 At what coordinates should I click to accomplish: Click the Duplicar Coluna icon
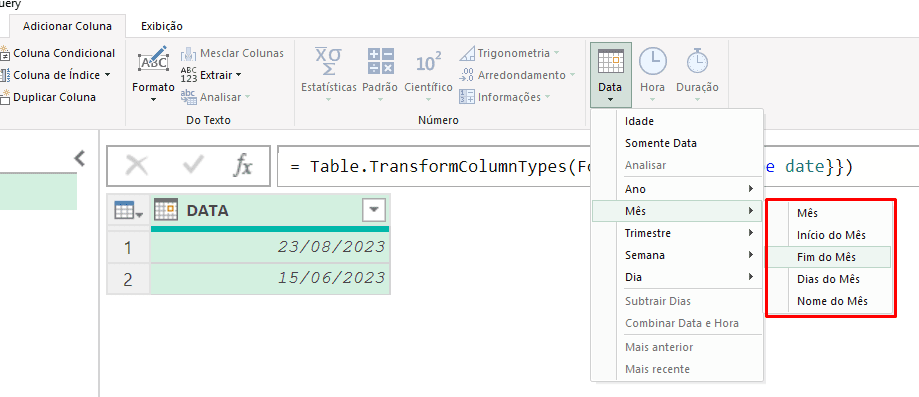point(5,97)
